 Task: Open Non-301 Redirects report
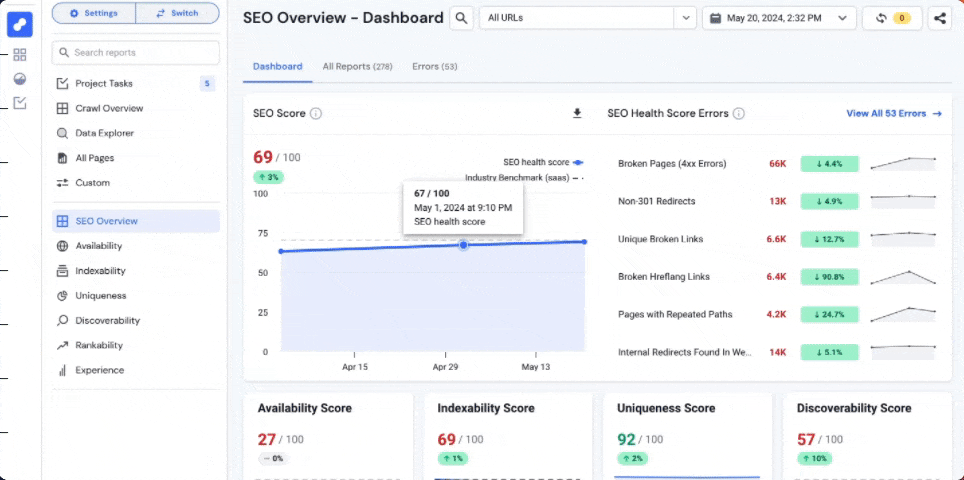coord(657,201)
